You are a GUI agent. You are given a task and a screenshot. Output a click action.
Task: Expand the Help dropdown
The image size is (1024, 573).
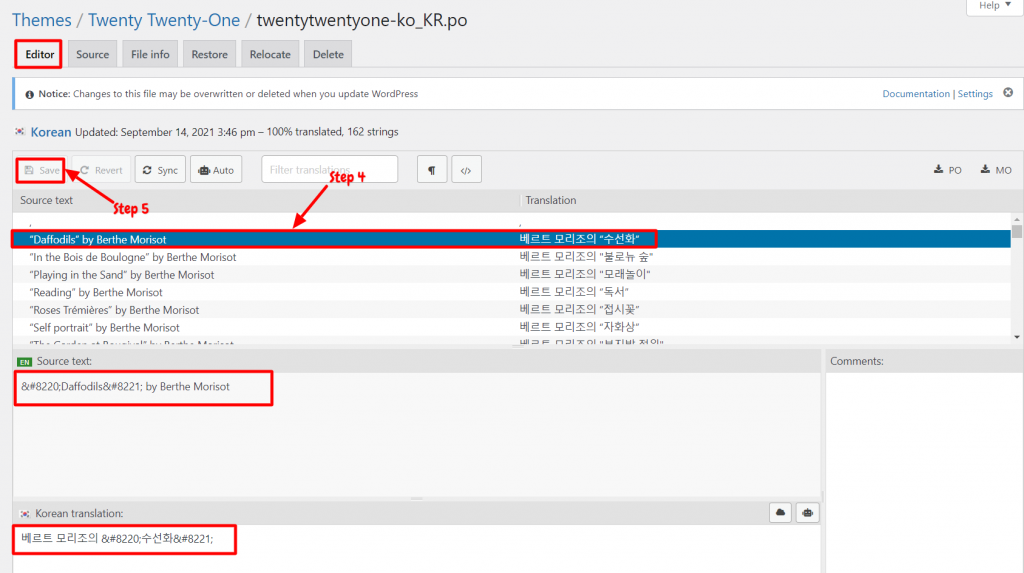995,6
